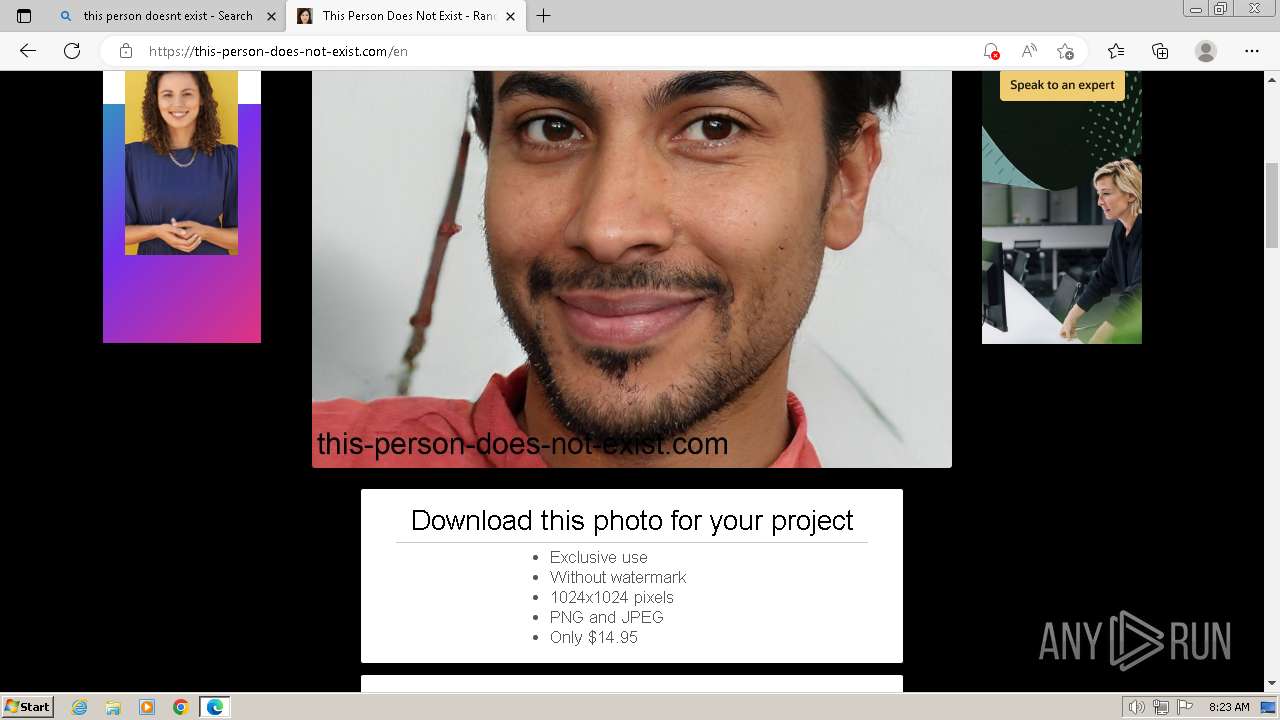Screen dimensions: 1280x720
Task: Open the browser profile avatar
Action: pyautogui.click(x=1206, y=51)
